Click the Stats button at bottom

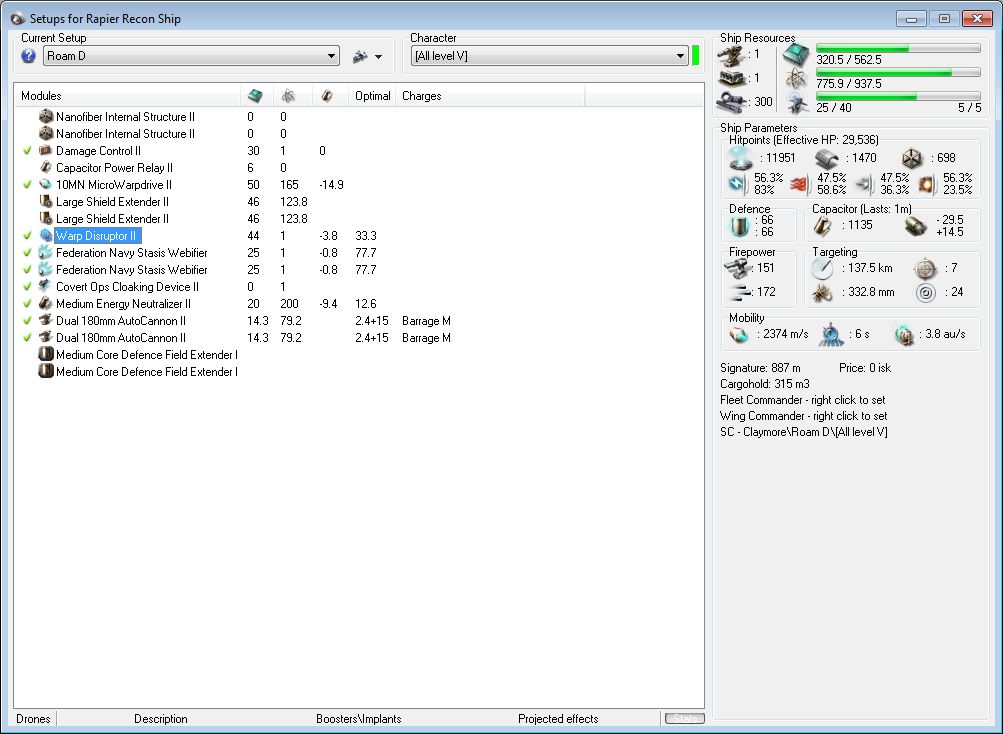pos(684,719)
